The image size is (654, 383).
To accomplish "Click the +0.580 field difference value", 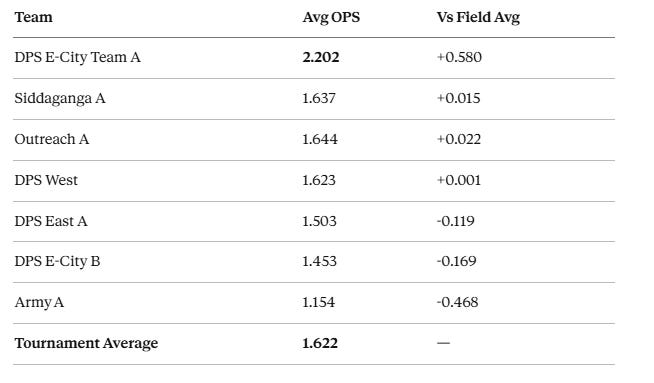I will coord(459,57).
